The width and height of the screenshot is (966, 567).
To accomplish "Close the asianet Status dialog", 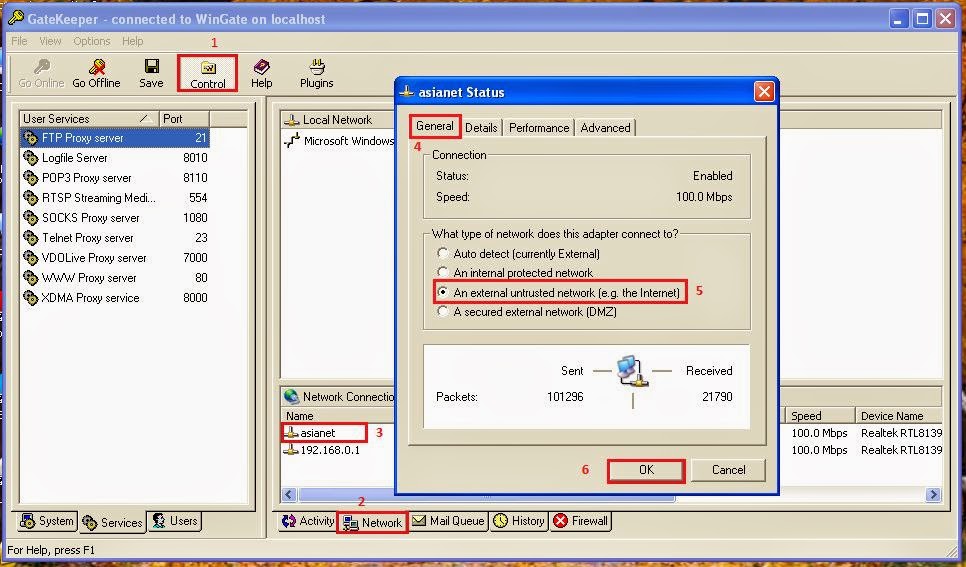I will point(764,92).
